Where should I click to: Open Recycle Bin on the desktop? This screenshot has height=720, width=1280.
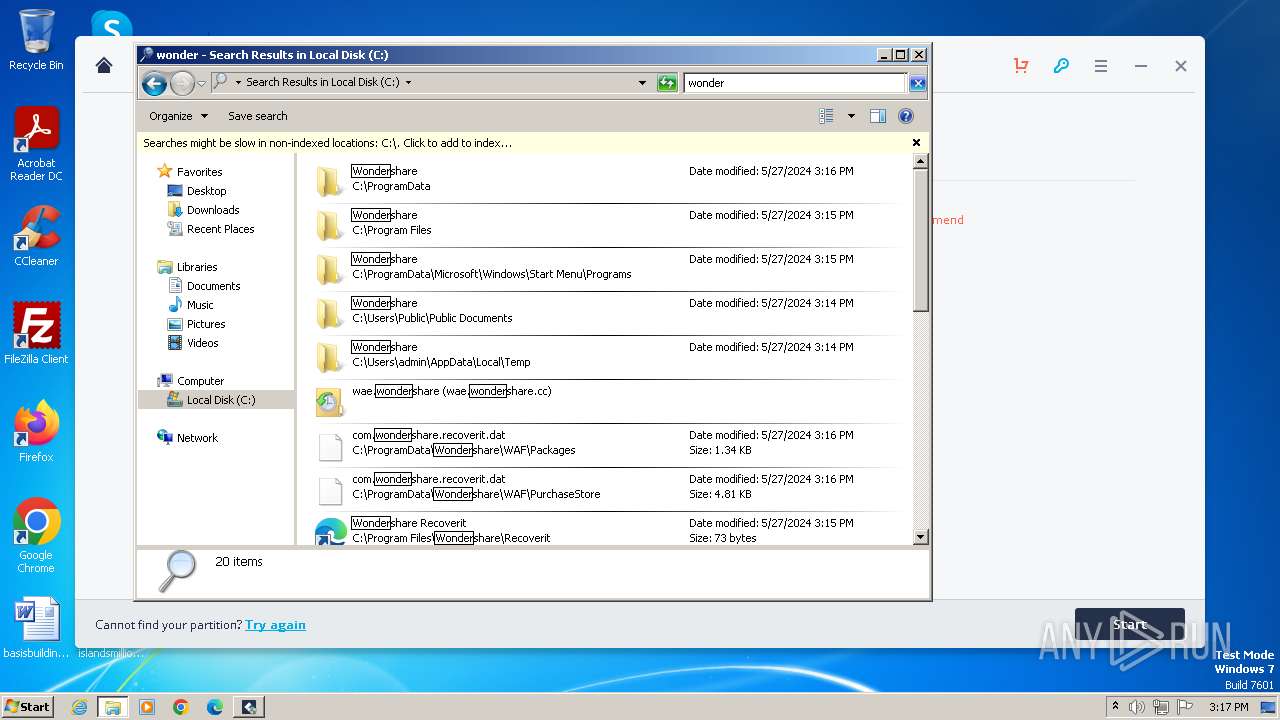36,40
